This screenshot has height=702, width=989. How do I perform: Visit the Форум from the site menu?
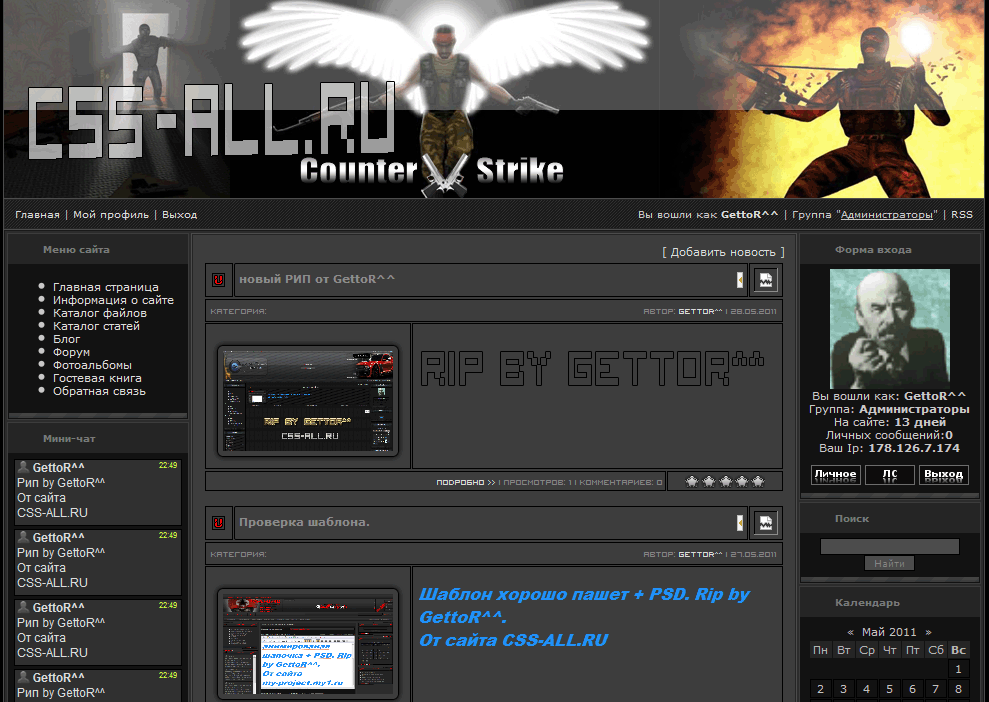71,352
